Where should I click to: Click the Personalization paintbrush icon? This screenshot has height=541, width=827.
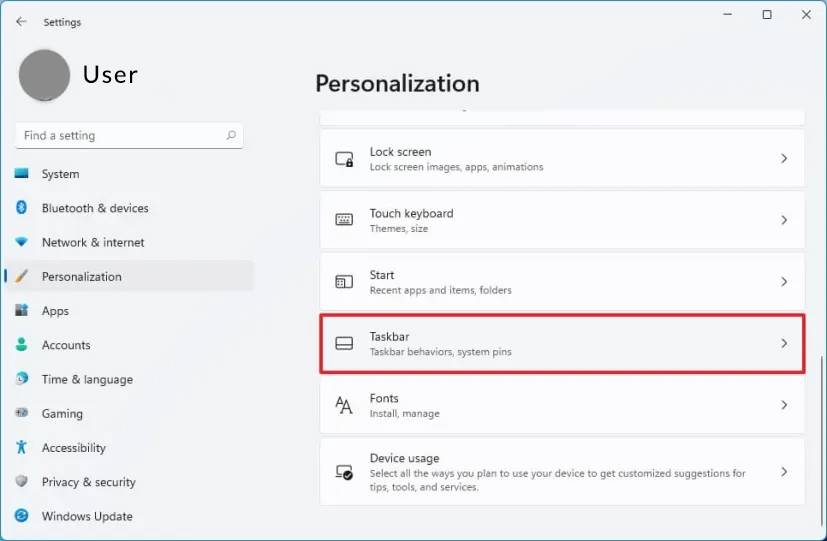pyautogui.click(x=22, y=276)
